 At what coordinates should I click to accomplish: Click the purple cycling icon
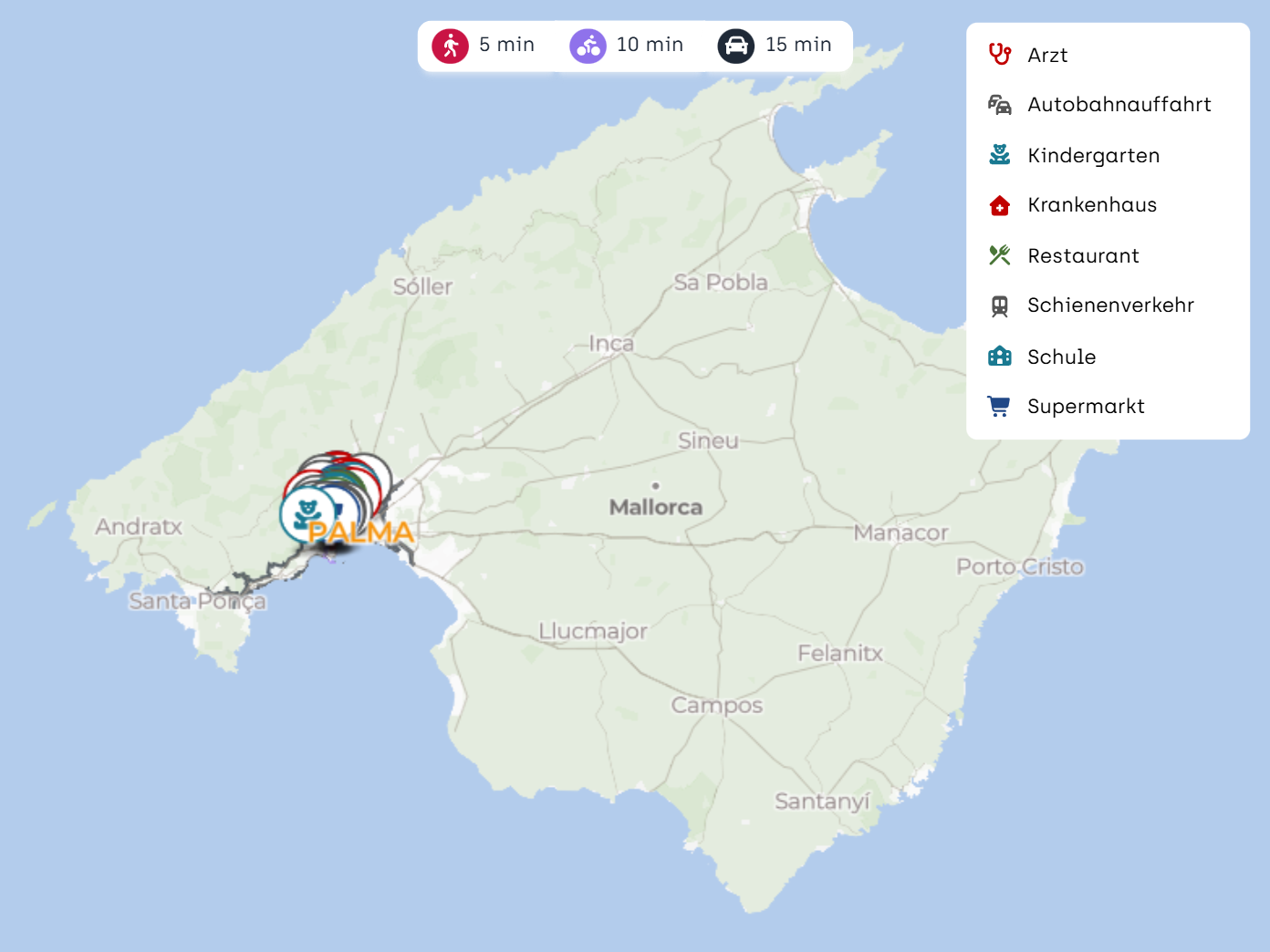click(588, 46)
